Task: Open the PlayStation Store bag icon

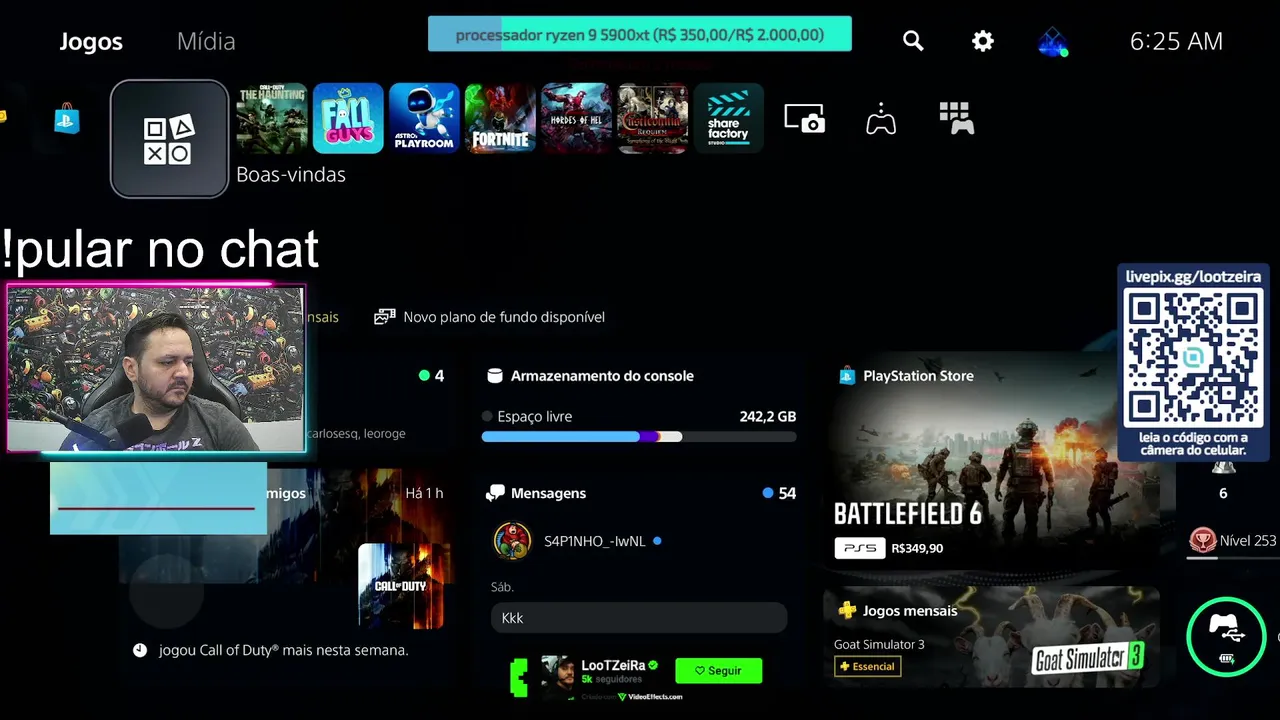Action: click(x=67, y=119)
